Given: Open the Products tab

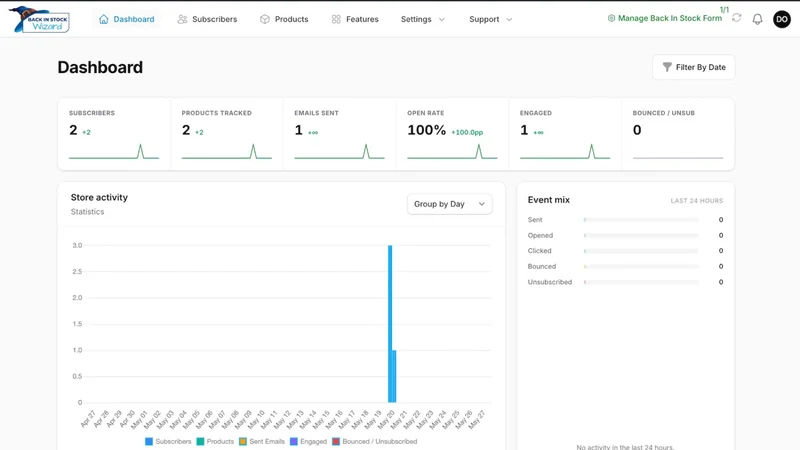Looking at the screenshot, I should tap(284, 19).
